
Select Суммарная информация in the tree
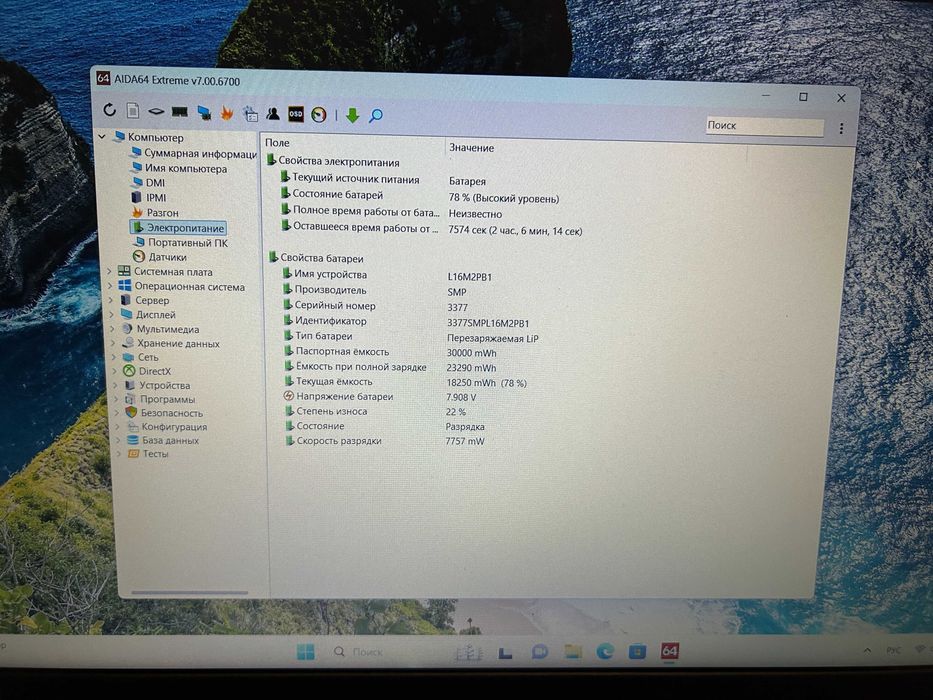pos(193,153)
